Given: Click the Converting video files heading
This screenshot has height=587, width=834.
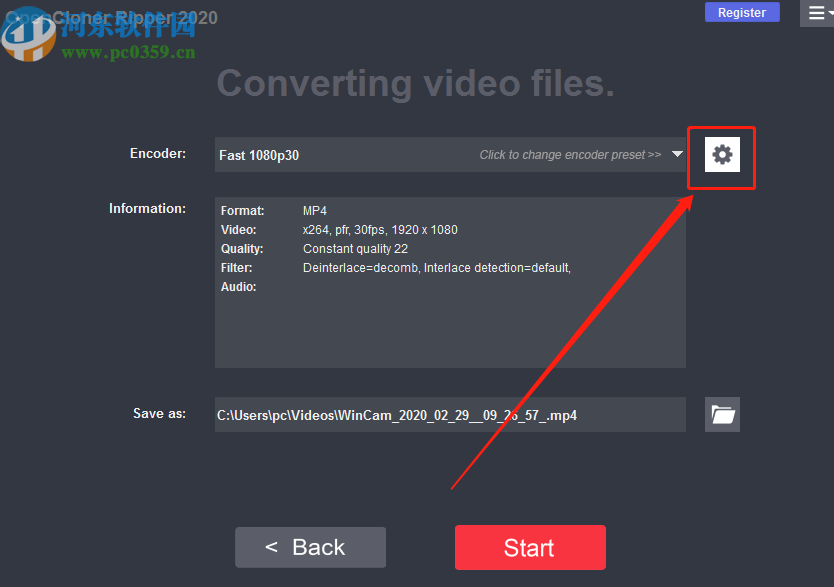Looking at the screenshot, I should tap(415, 84).
